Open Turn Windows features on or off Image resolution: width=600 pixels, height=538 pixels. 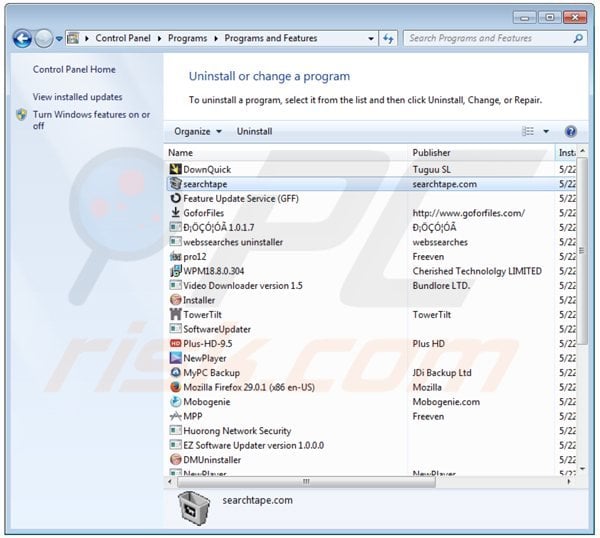pyautogui.click(x=91, y=120)
